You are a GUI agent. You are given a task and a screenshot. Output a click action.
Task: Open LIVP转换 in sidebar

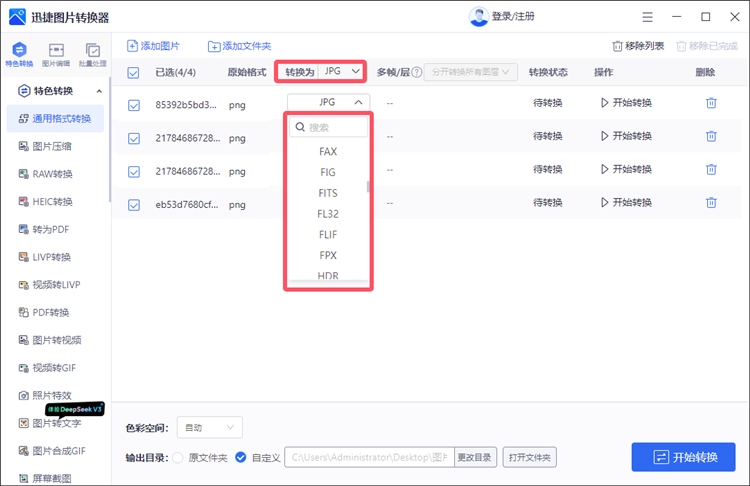coord(44,257)
